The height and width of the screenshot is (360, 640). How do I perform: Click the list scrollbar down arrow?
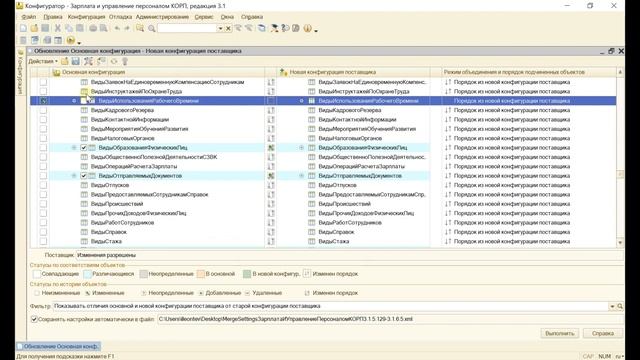[x=620, y=243]
